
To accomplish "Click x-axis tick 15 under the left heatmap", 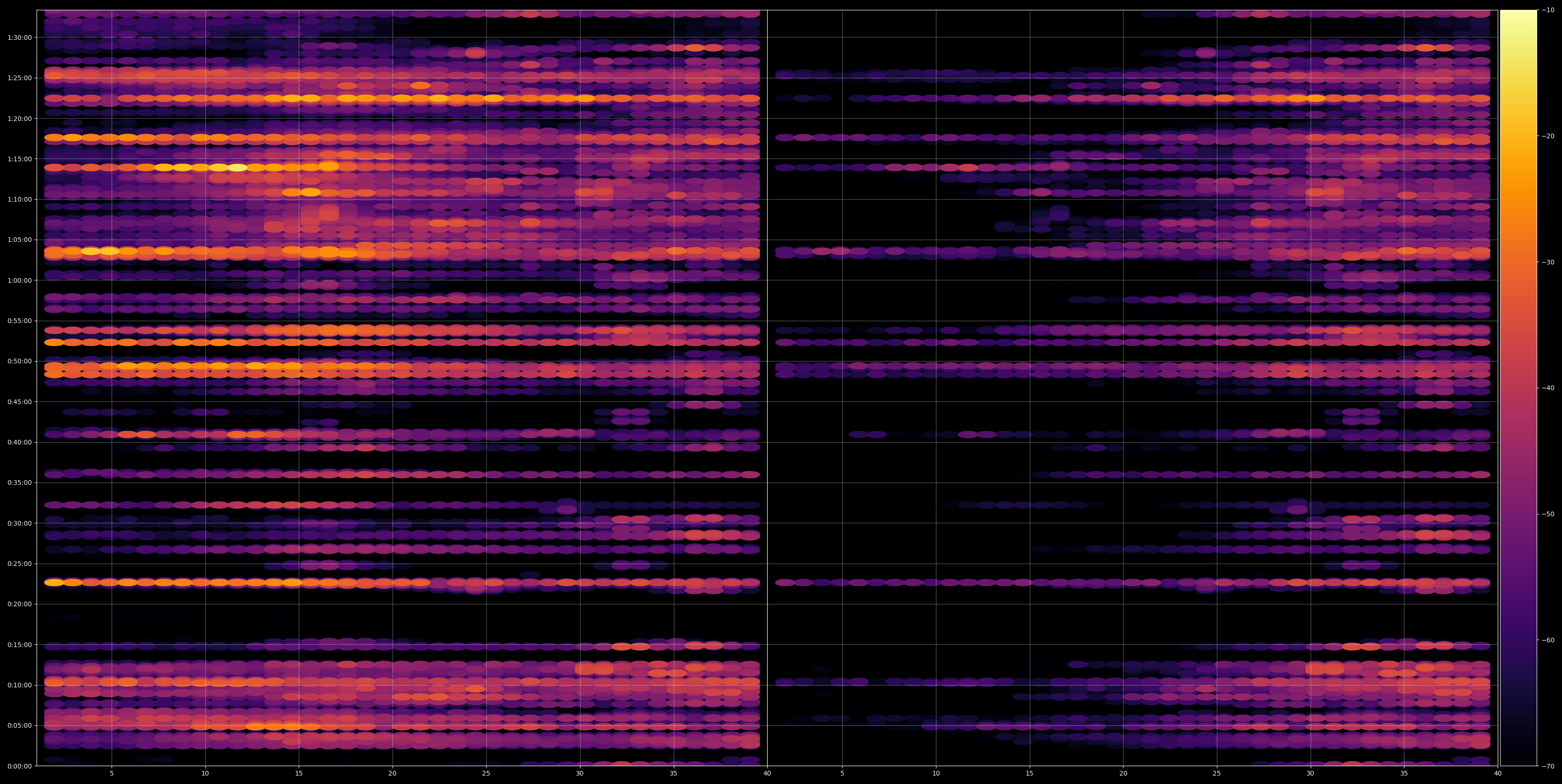I will coord(299,774).
